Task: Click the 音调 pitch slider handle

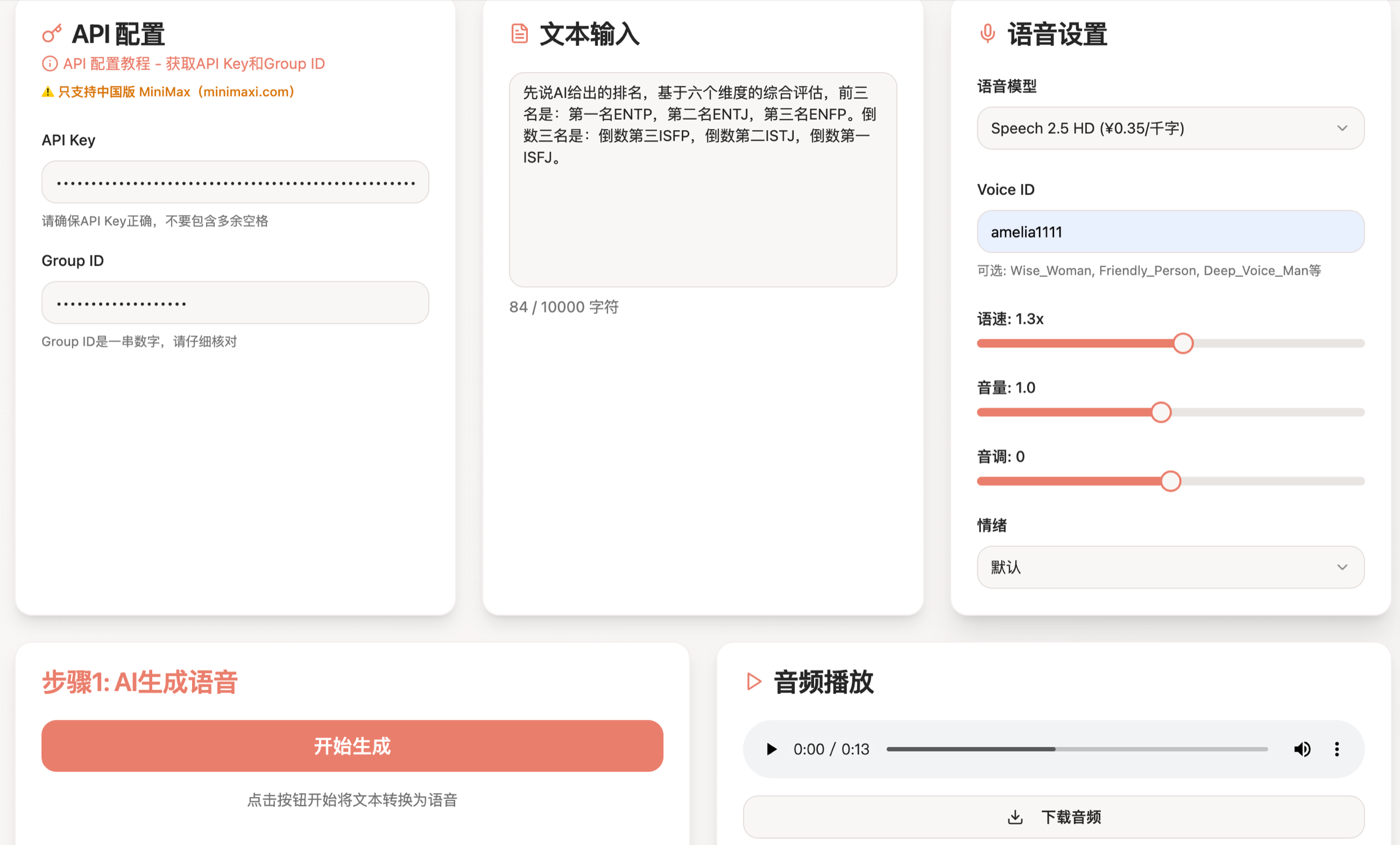Action: tap(1171, 481)
